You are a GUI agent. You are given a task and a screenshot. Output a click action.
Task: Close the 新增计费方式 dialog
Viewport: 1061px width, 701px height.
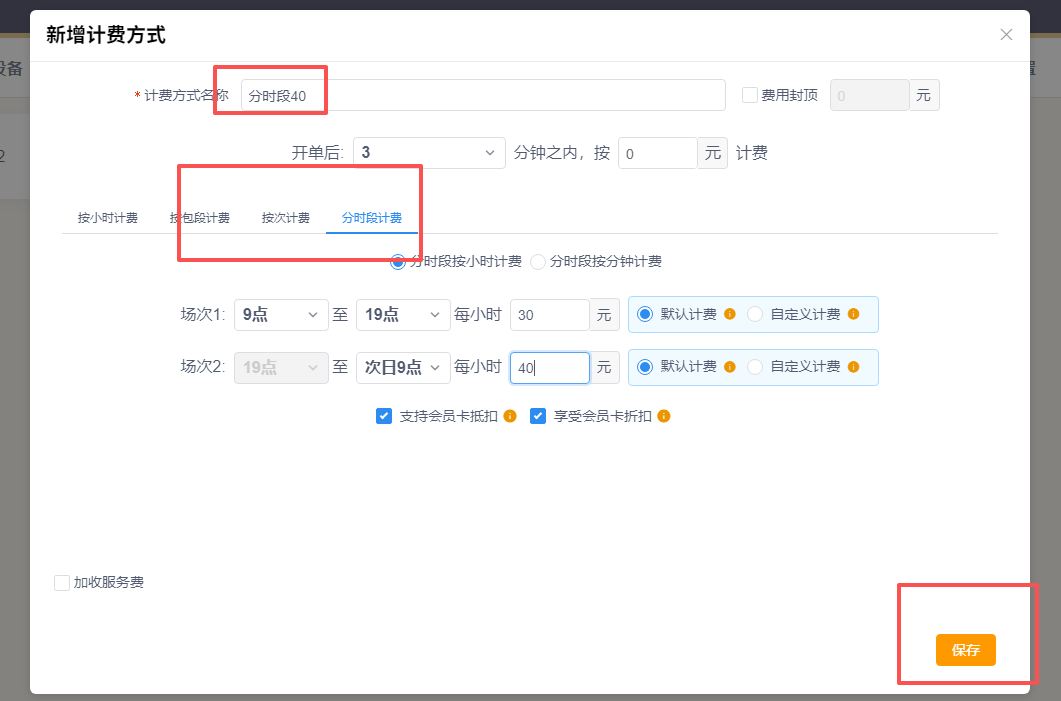click(1006, 35)
